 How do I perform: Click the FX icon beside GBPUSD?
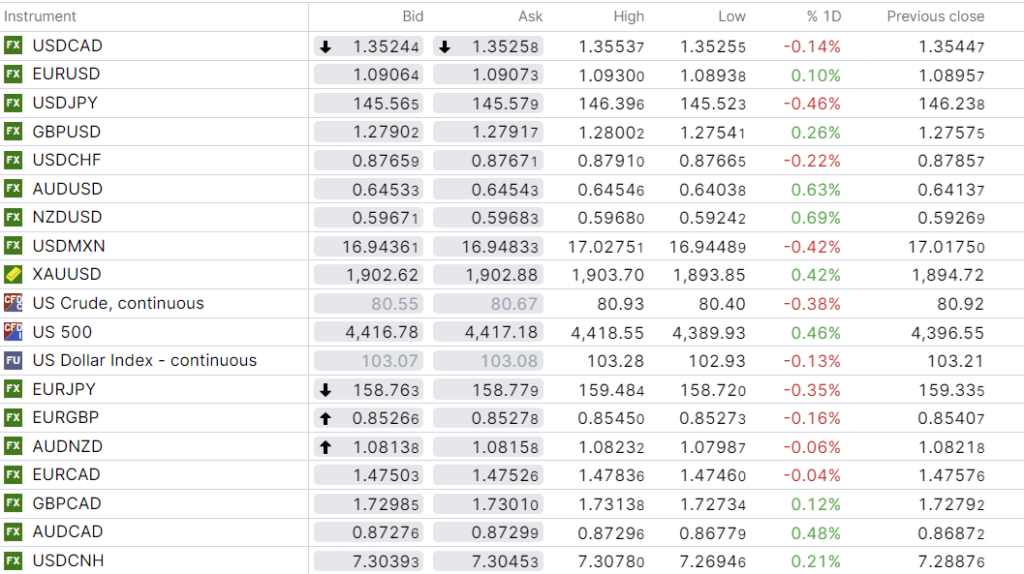click(13, 132)
